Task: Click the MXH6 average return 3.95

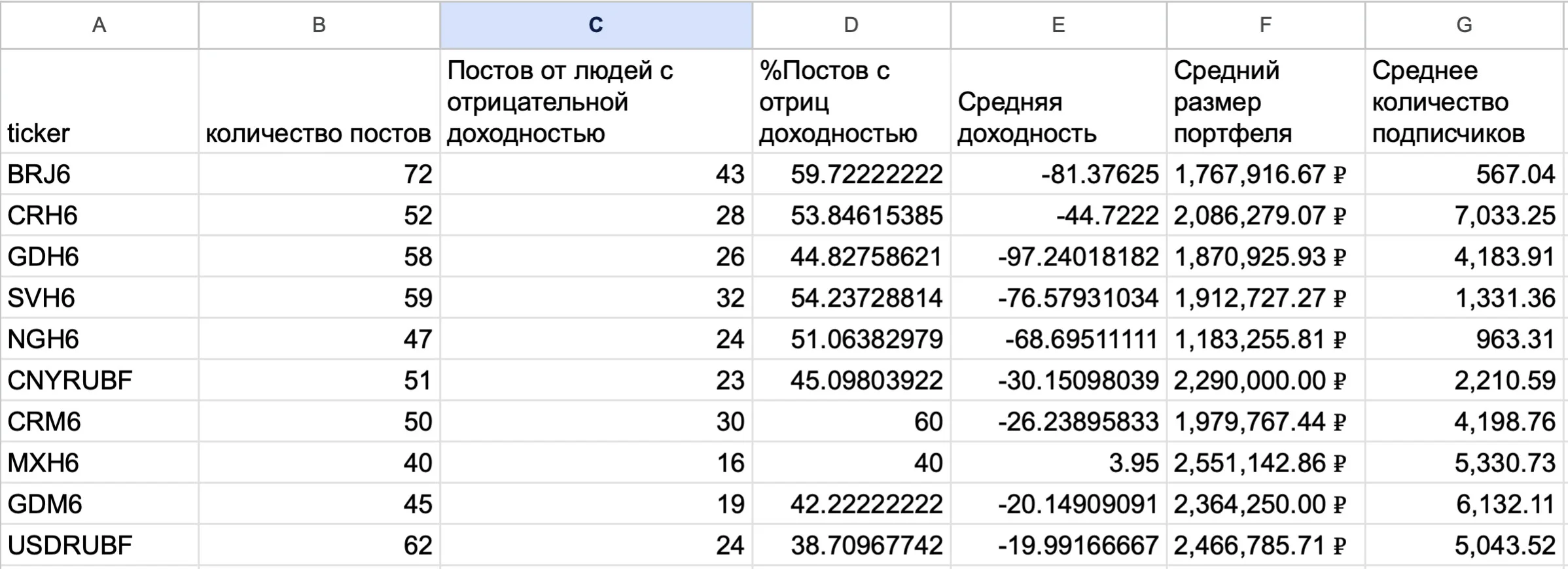Action: click(1059, 462)
